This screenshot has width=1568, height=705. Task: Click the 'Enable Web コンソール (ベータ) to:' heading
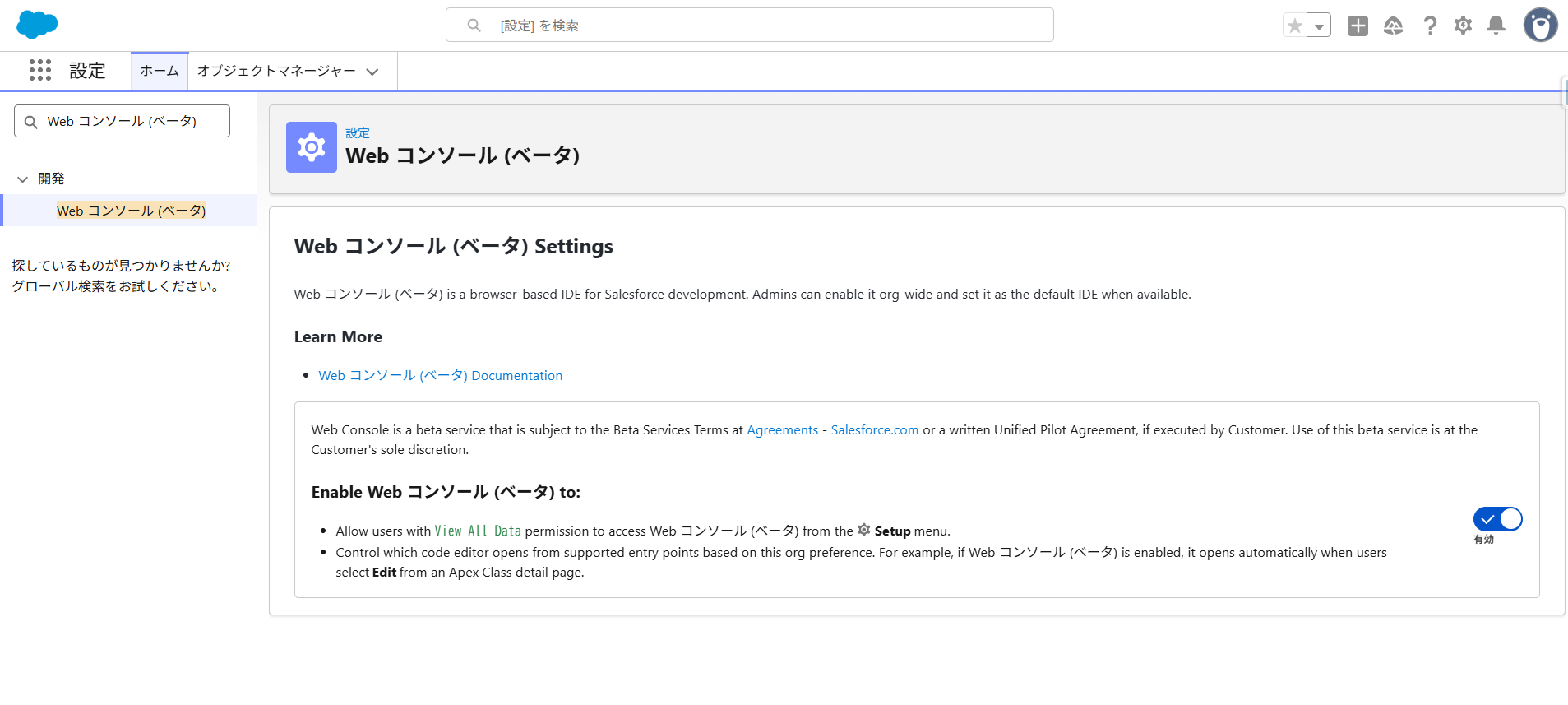[x=446, y=492]
